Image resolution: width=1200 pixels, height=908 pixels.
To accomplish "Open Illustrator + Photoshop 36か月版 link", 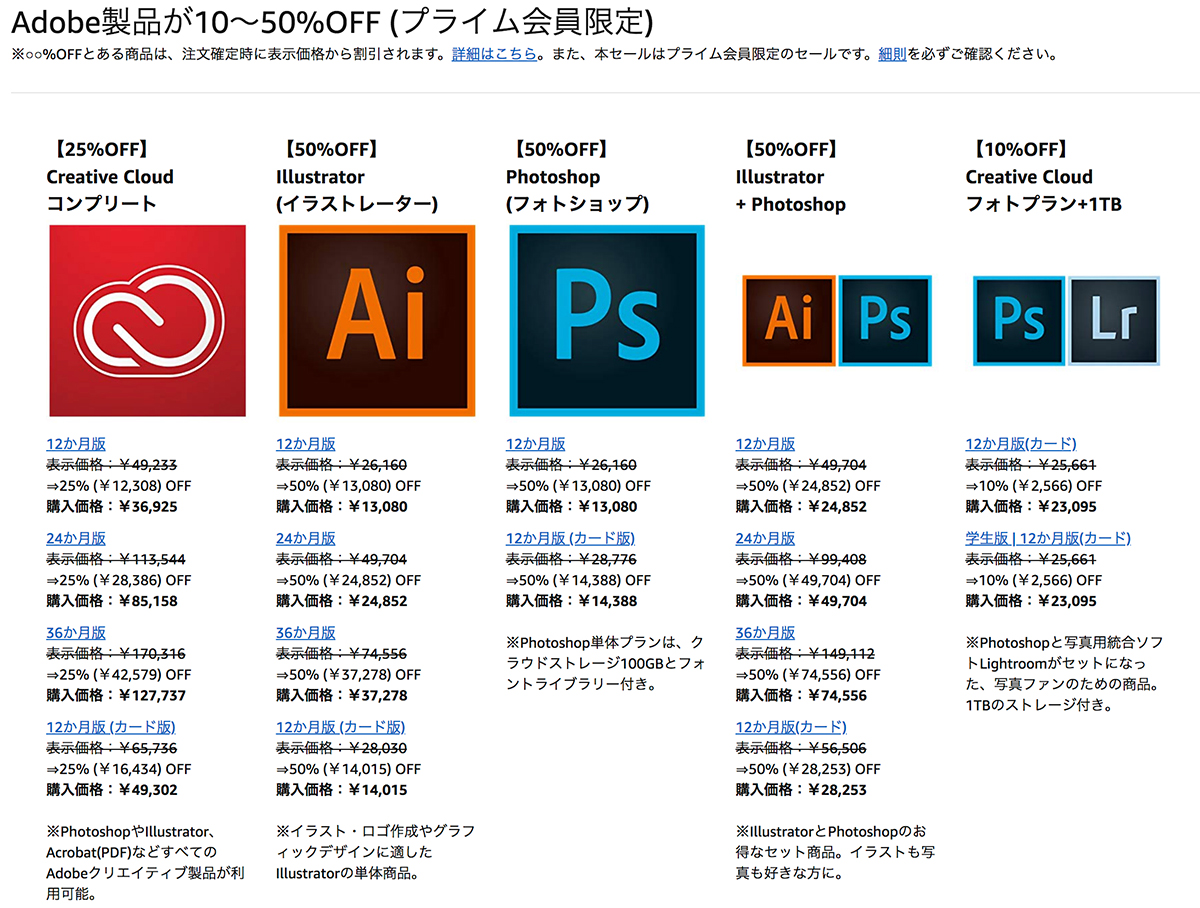I will pyautogui.click(x=766, y=633).
